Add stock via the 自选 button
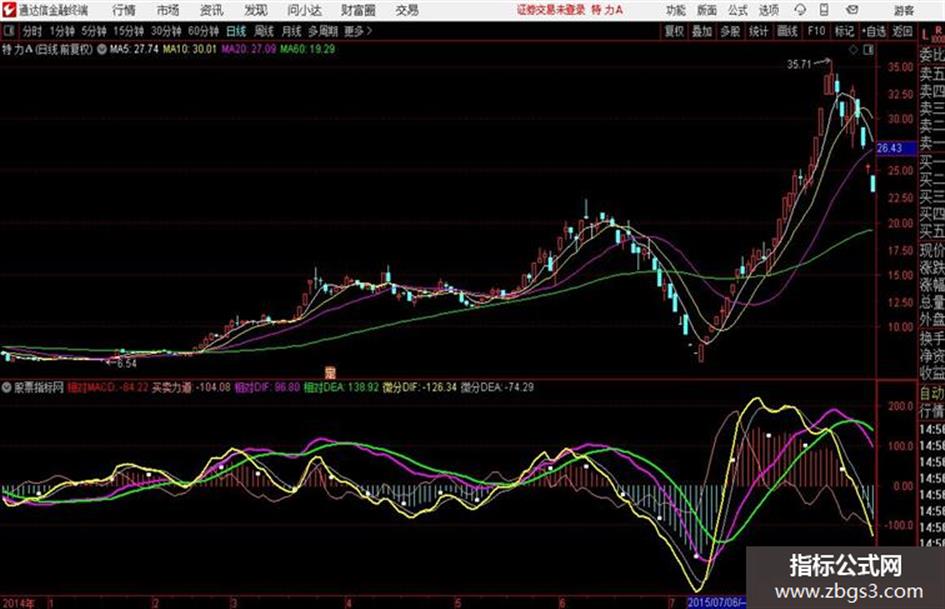945x609 pixels. point(874,31)
